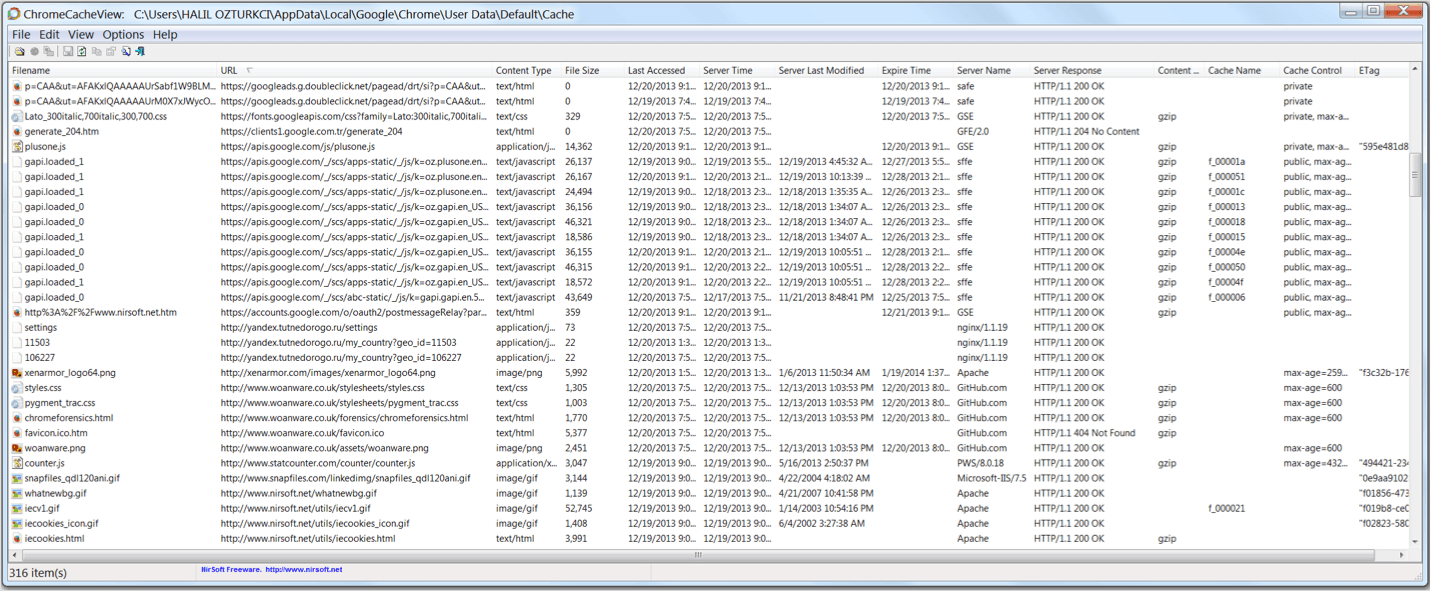Open the File menu
This screenshot has height=591, width=1431.
(x=20, y=33)
